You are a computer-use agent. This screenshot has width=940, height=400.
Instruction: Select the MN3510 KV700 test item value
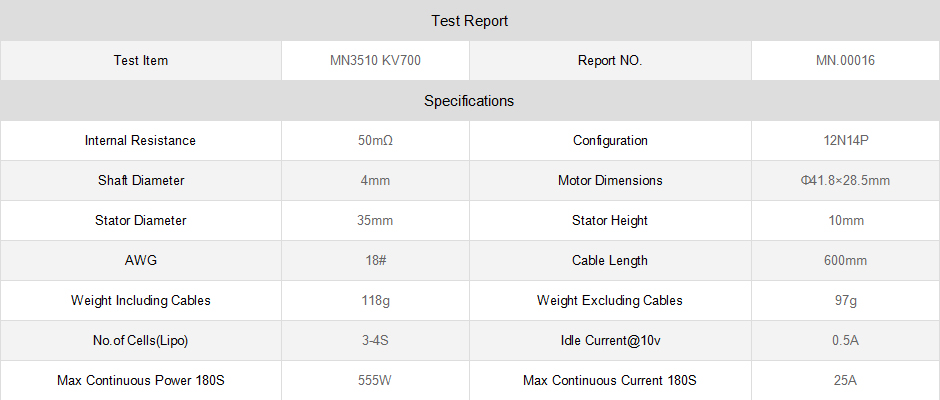click(x=375, y=61)
